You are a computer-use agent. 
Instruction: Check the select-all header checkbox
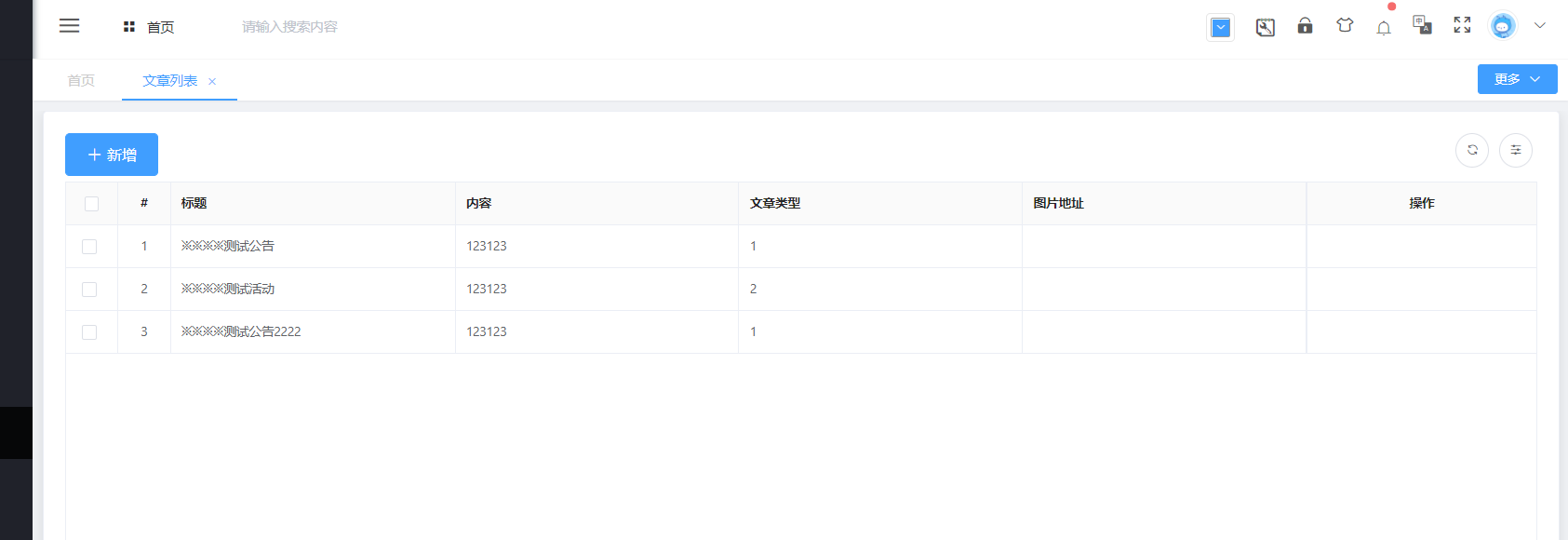91,204
